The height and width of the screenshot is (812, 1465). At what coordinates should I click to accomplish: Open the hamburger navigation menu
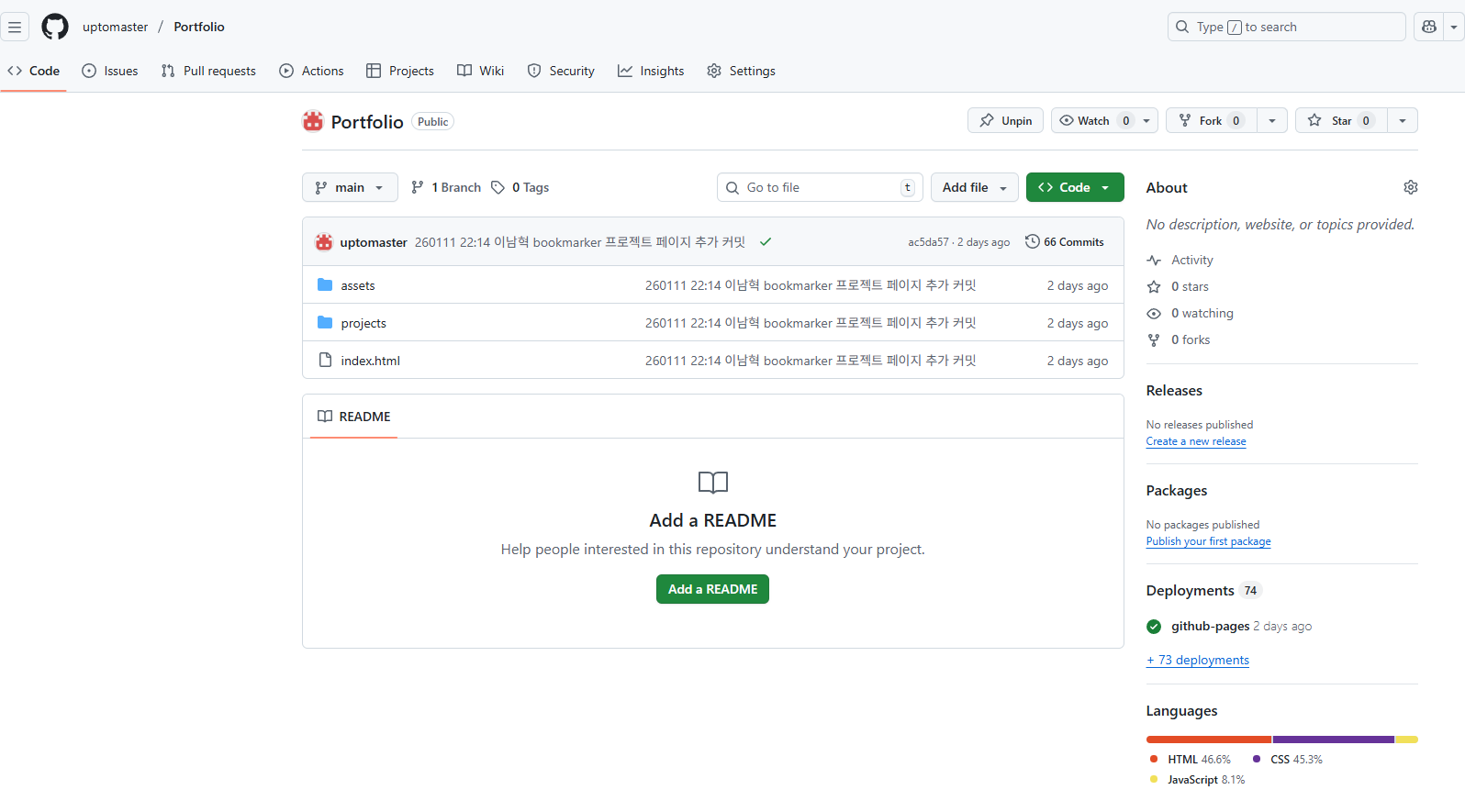[x=15, y=27]
